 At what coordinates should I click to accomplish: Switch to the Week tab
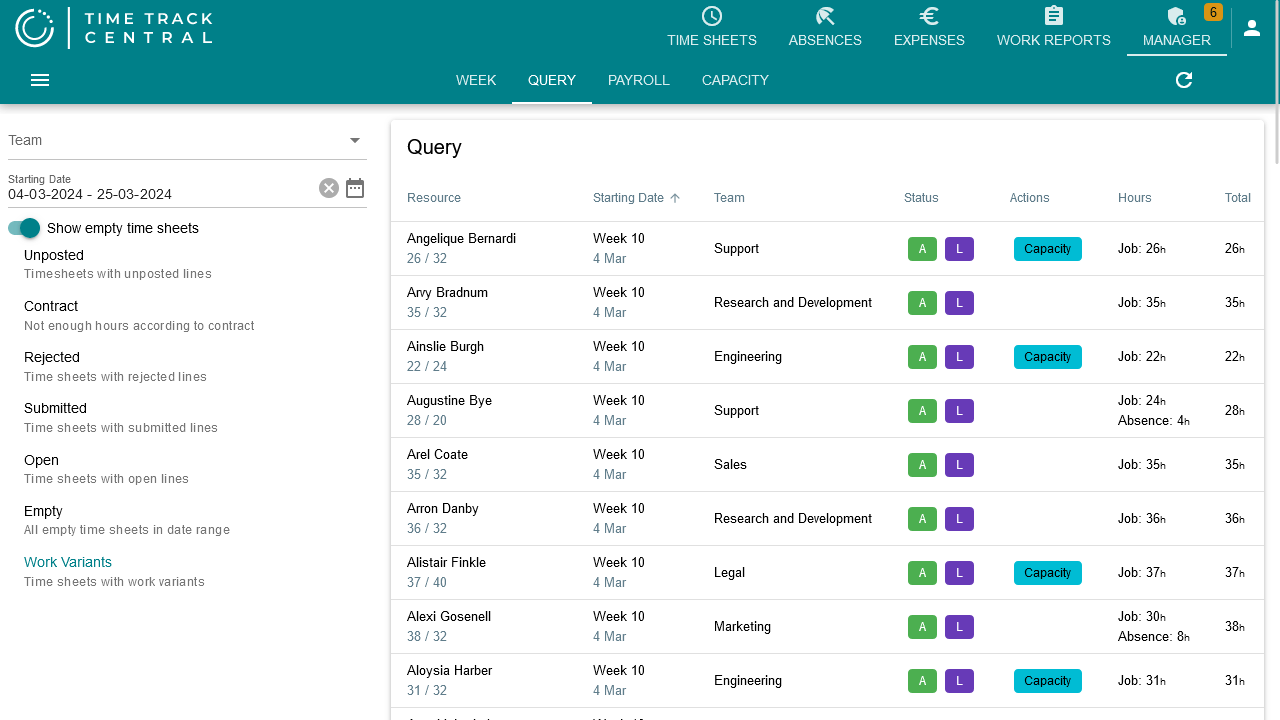pyautogui.click(x=476, y=80)
